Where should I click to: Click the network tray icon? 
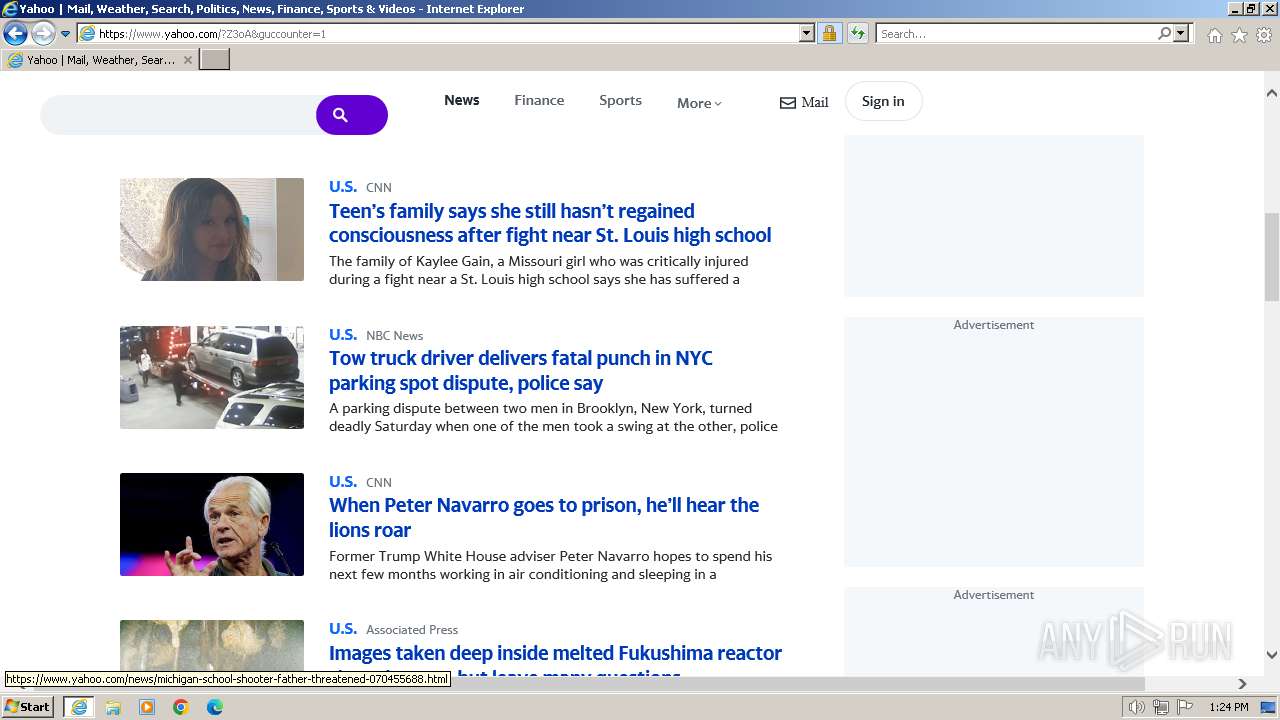click(1161, 707)
